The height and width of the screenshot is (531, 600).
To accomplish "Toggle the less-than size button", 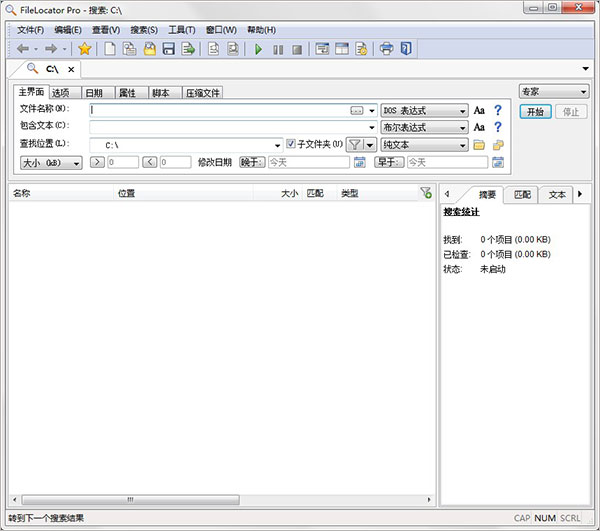I will 150,162.
